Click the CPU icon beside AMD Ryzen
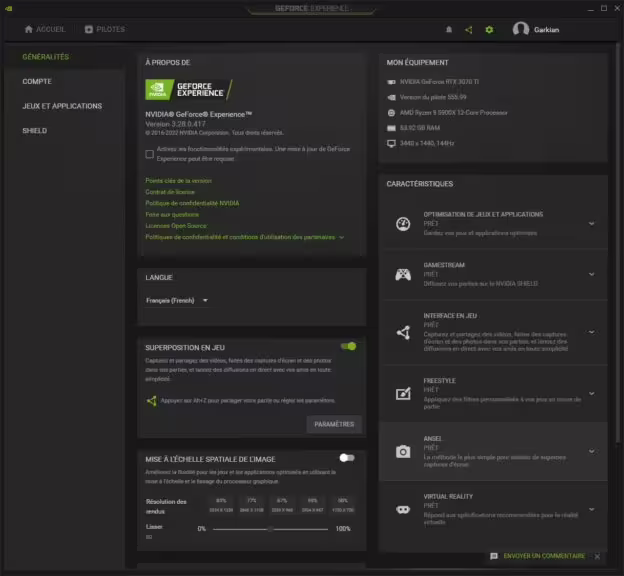This screenshot has width=624, height=576. (x=391, y=113)
